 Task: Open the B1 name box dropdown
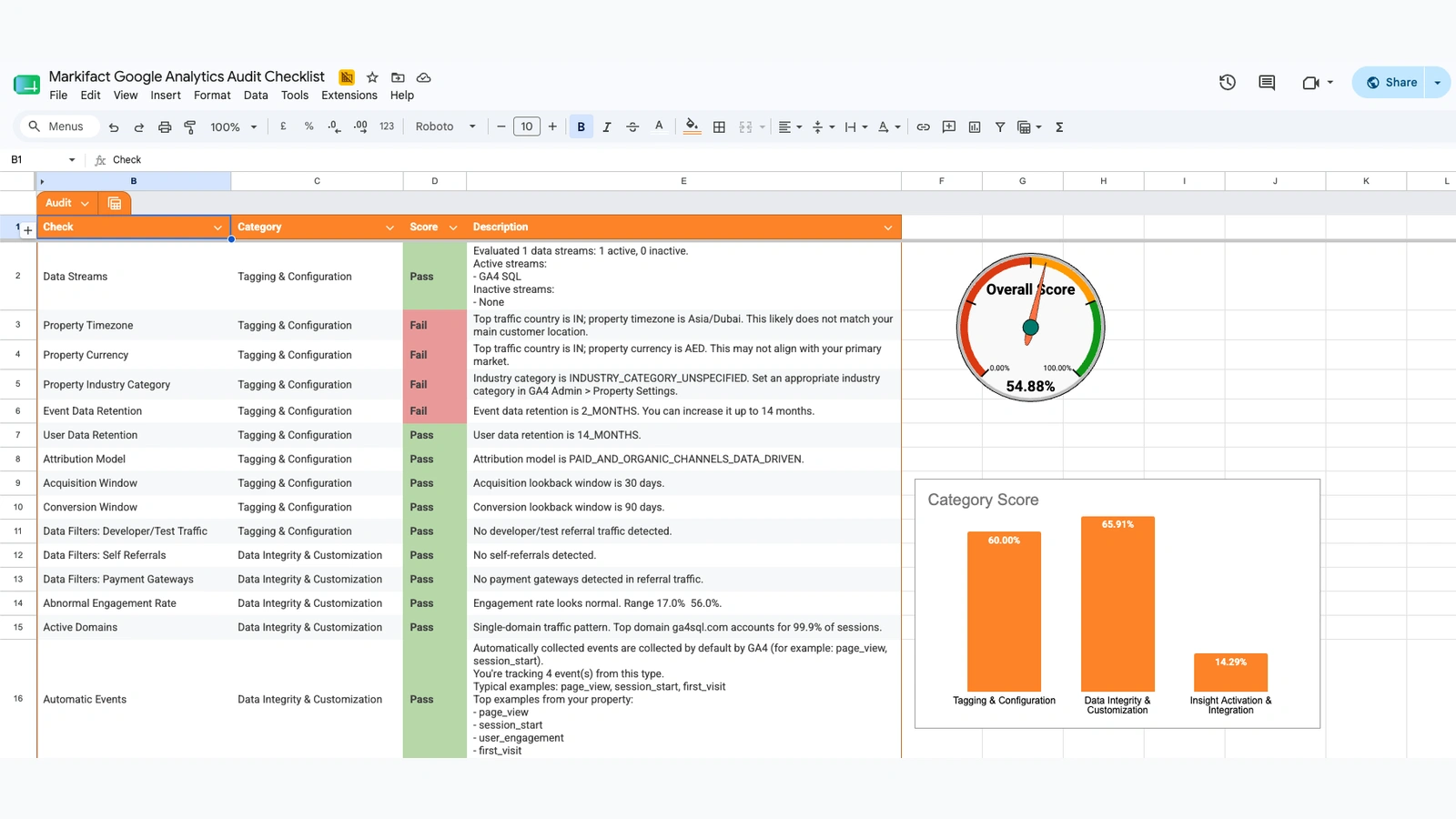tap(72, 160)
